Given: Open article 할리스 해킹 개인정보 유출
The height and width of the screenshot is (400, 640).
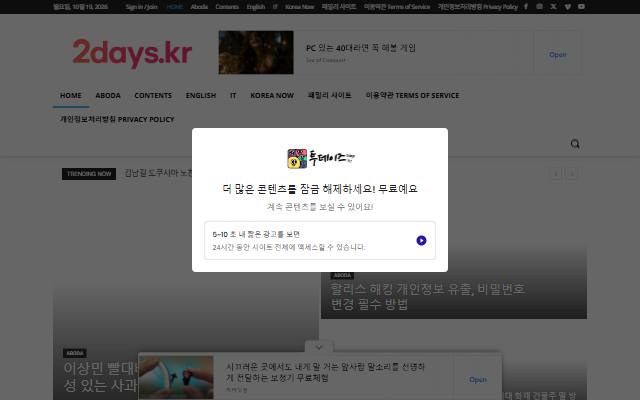Looking at the screenshot, I should tap(427, 296).
